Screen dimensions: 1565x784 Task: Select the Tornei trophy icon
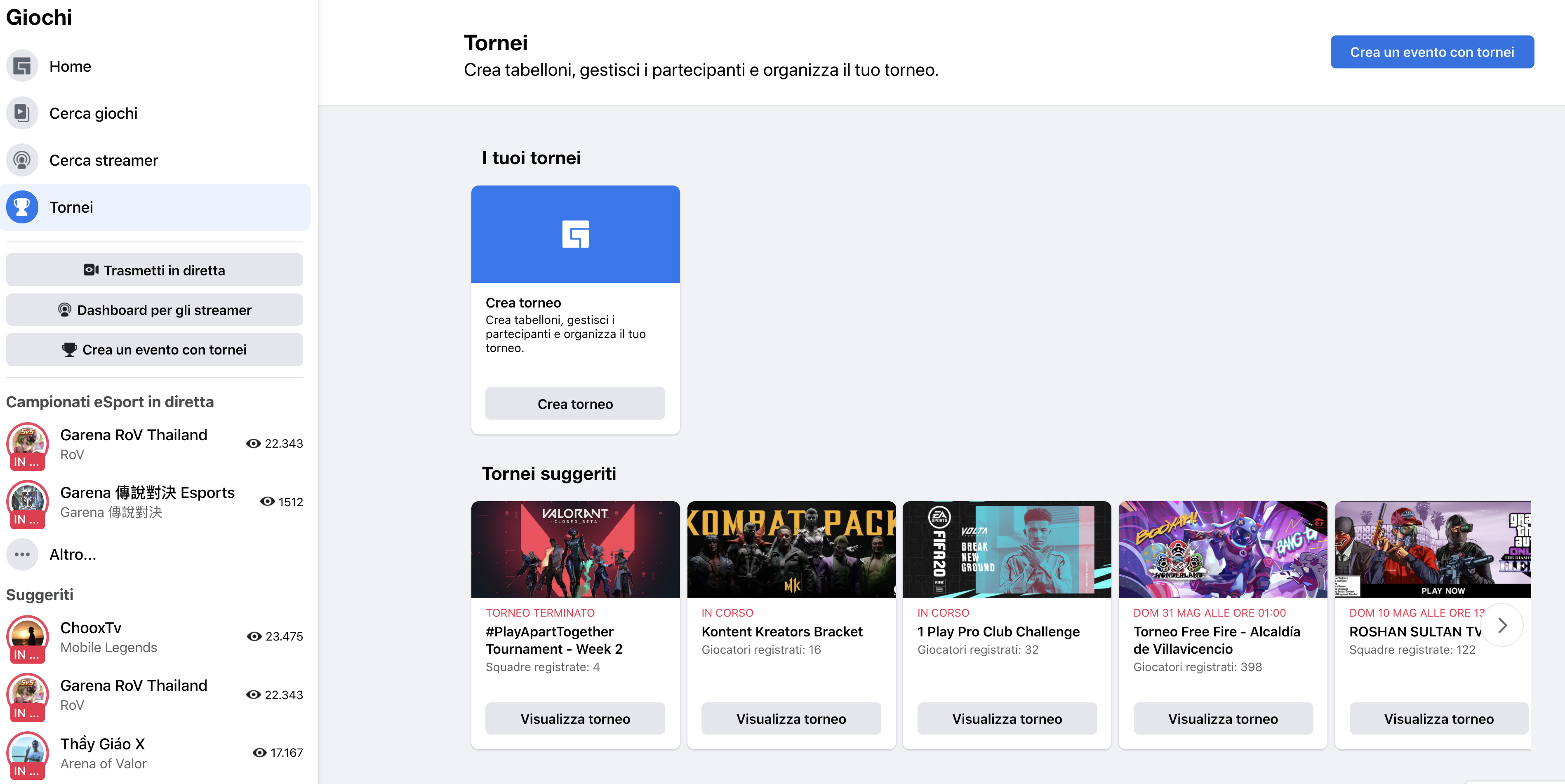coord(23,207)
